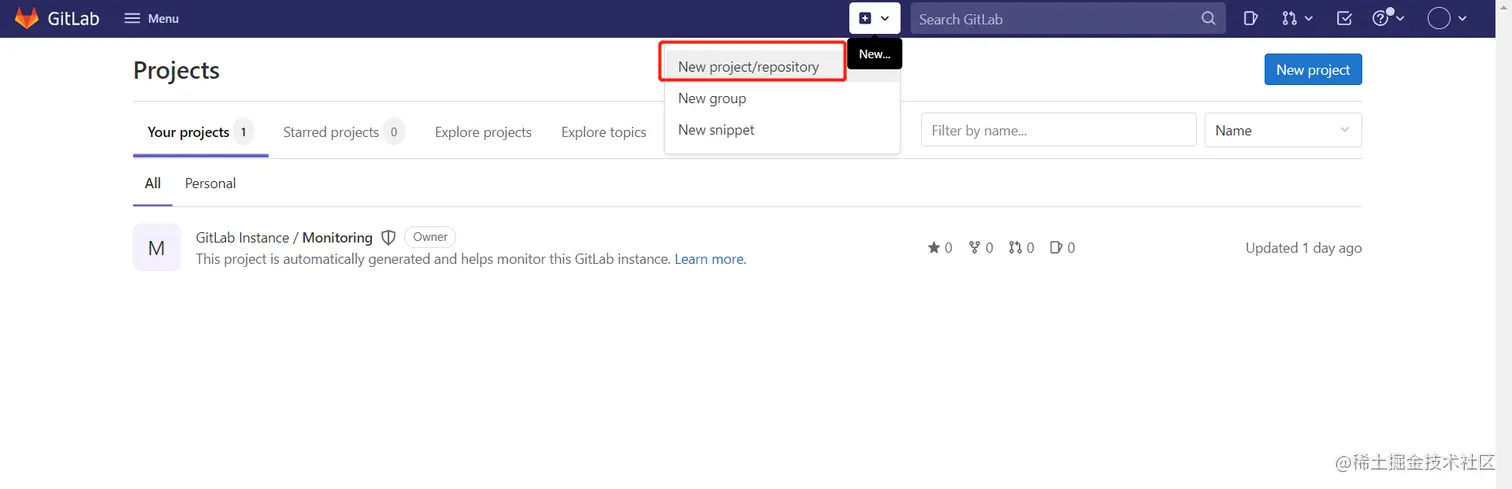The image size is (1512, 489).
Task: Follow the Learn more link
Action: tap(709, 259)
